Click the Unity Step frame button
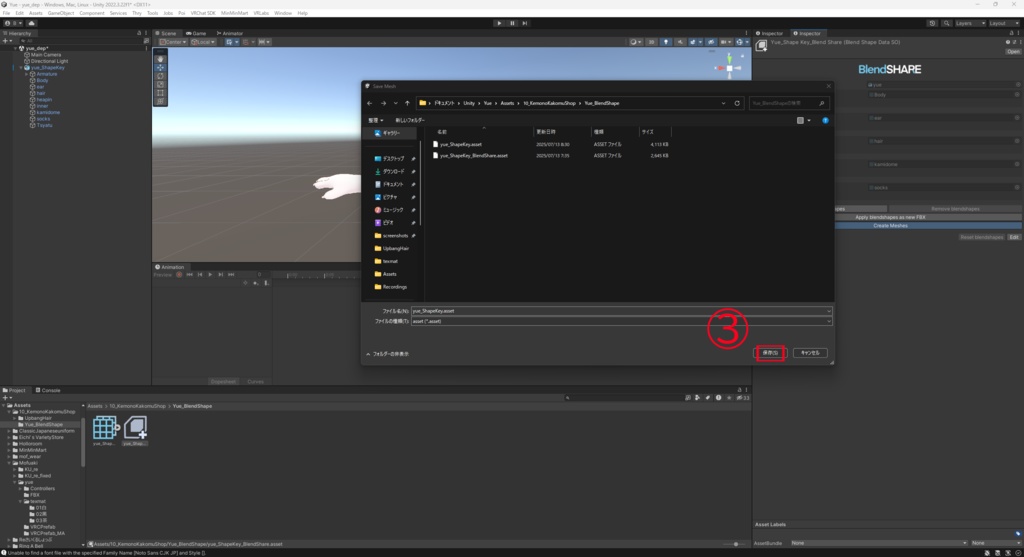1024x557 pixels. [524, 23]
